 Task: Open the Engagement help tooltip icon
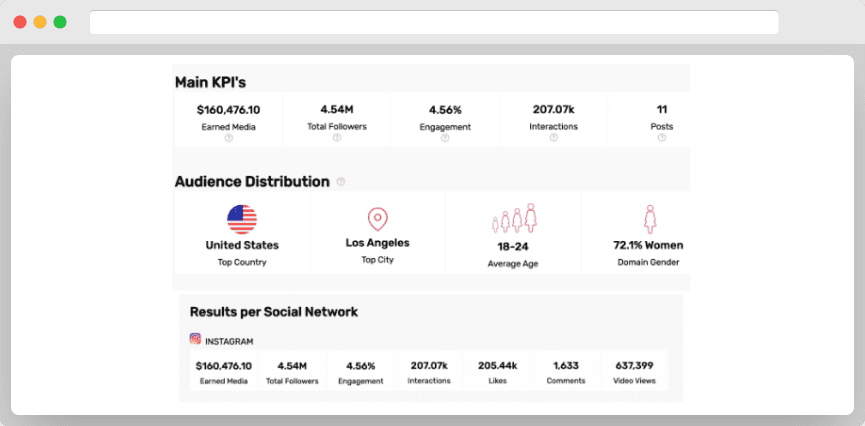(445, 138)
